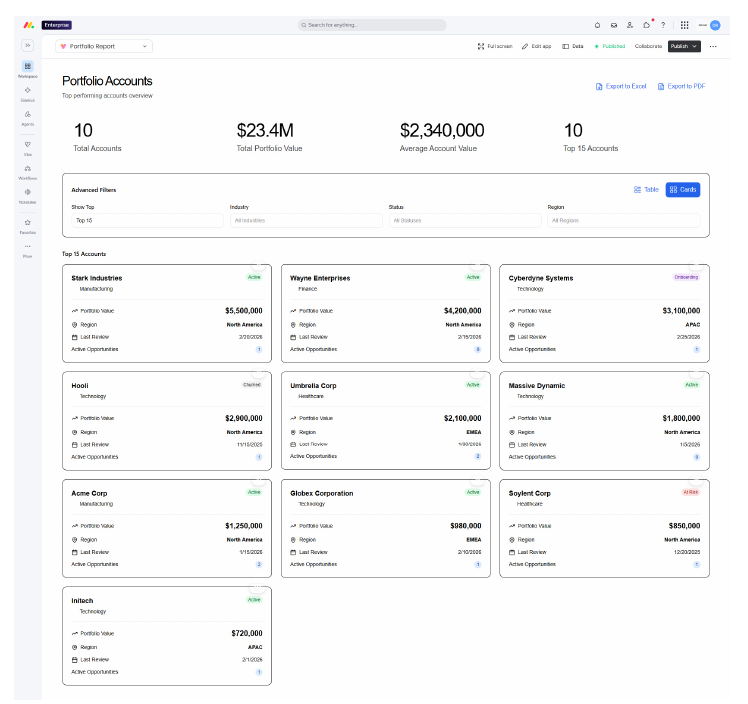This screenshot has width=748, height=704.
Task: Open the user profile avatar
Action: coord(715,25)
